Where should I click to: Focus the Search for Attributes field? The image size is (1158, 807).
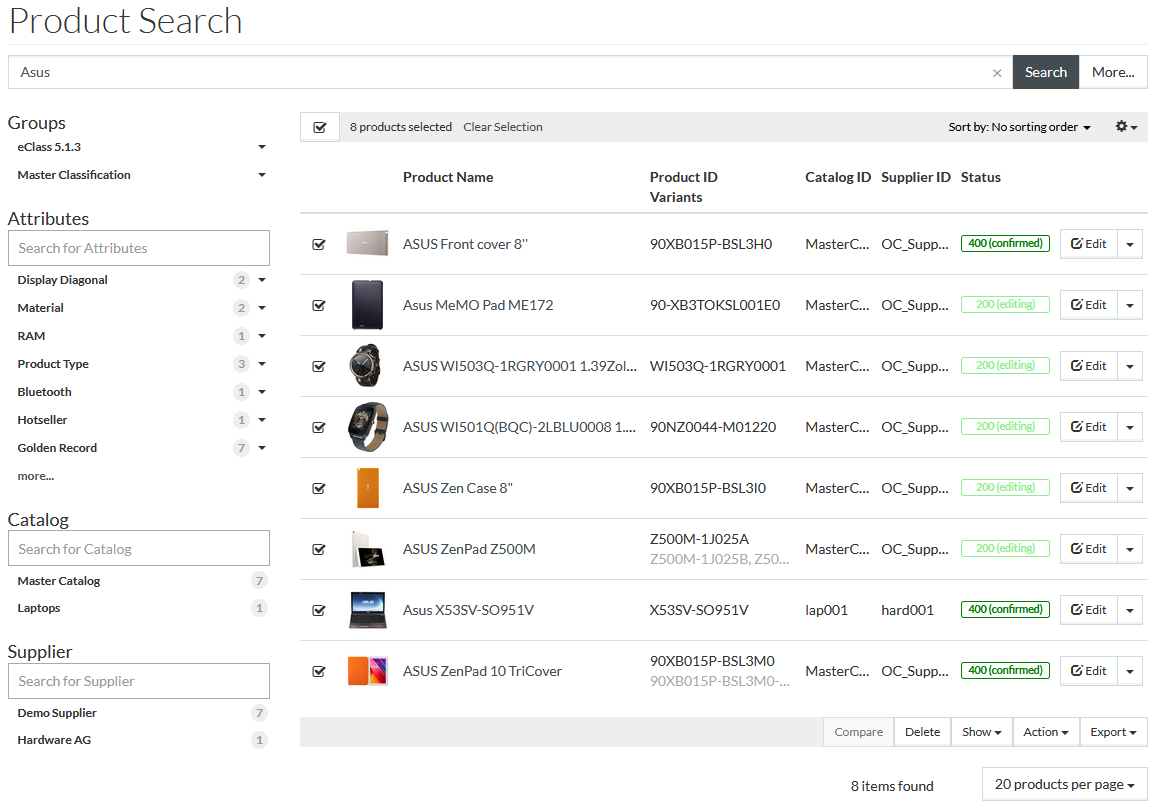point(139,248)
